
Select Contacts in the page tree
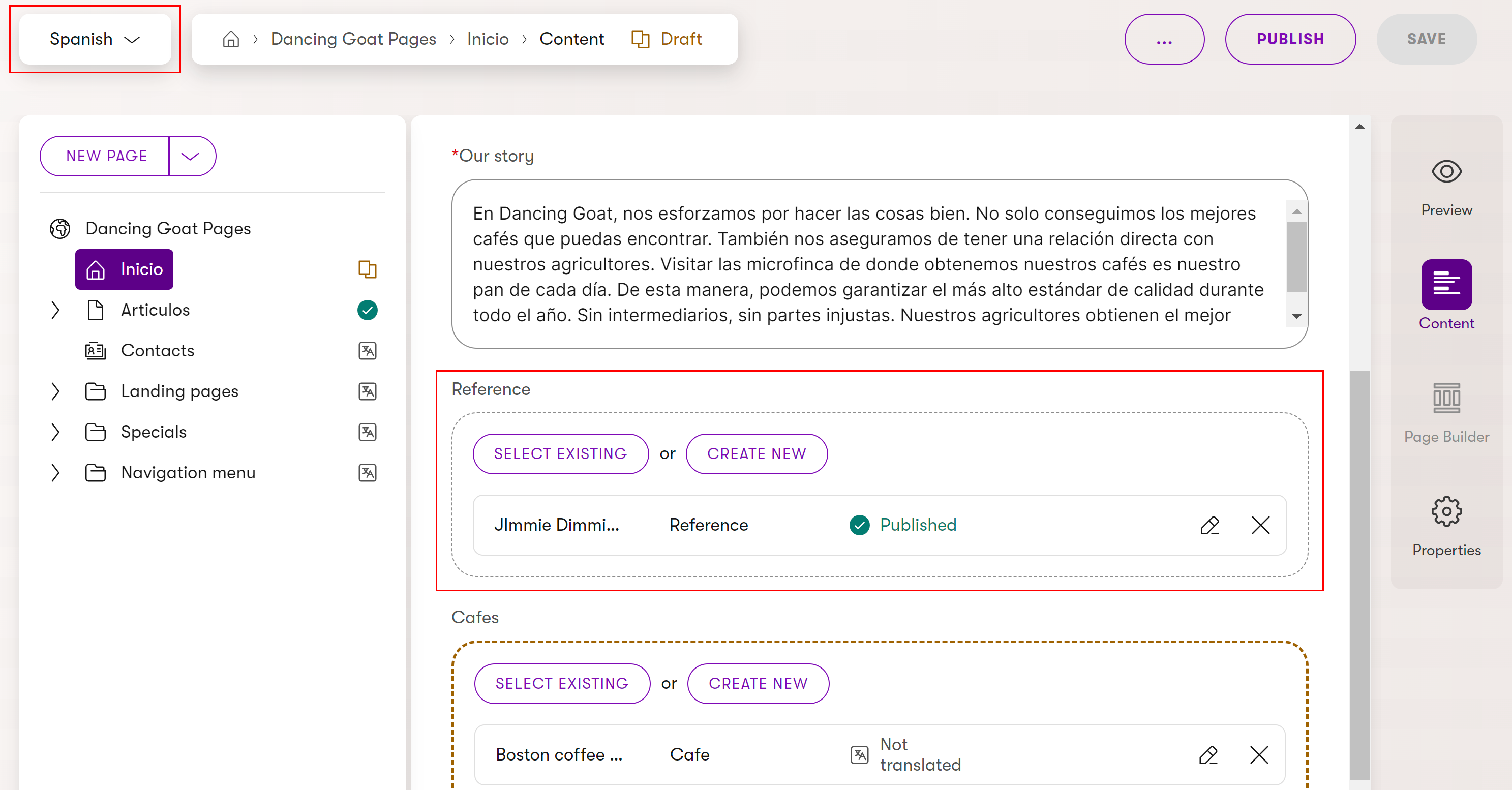[x=157, y=350]
